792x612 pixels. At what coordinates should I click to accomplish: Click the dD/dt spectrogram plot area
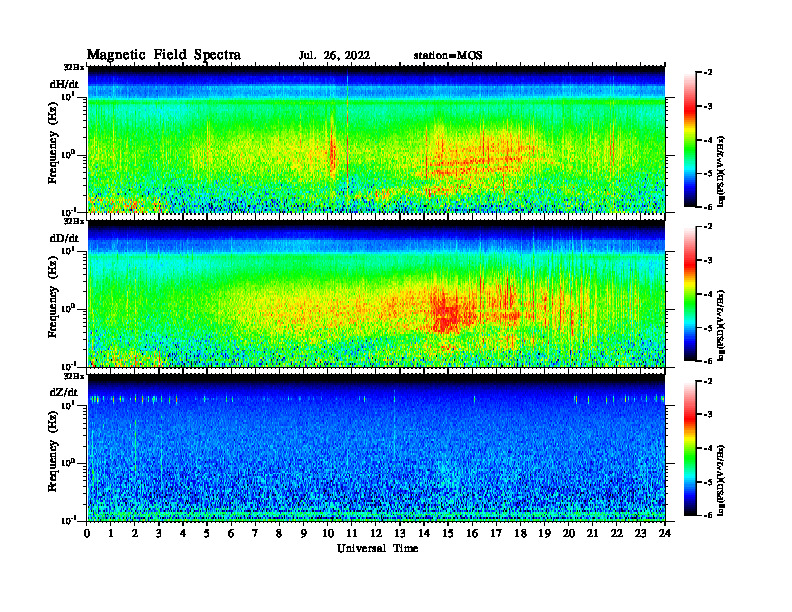pyautogui.click(x=376, y=293)
